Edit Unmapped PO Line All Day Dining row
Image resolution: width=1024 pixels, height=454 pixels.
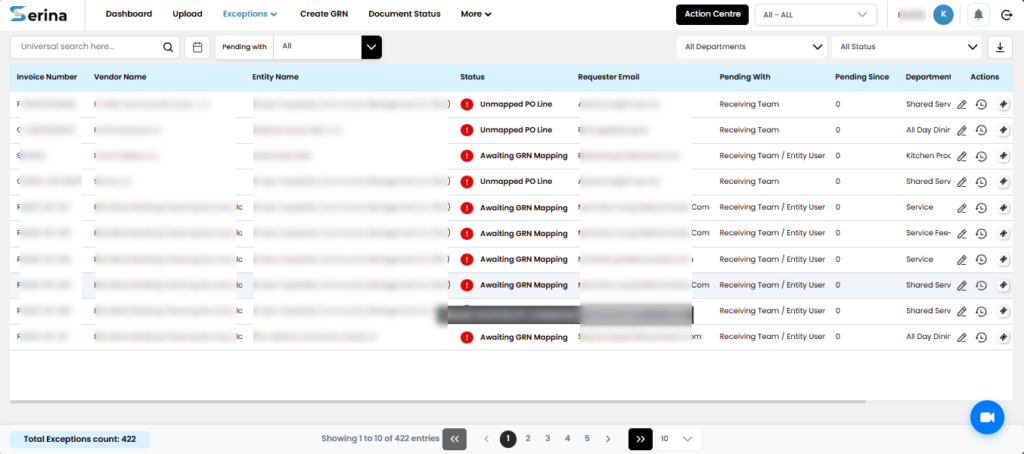click(x=961, y=131)
